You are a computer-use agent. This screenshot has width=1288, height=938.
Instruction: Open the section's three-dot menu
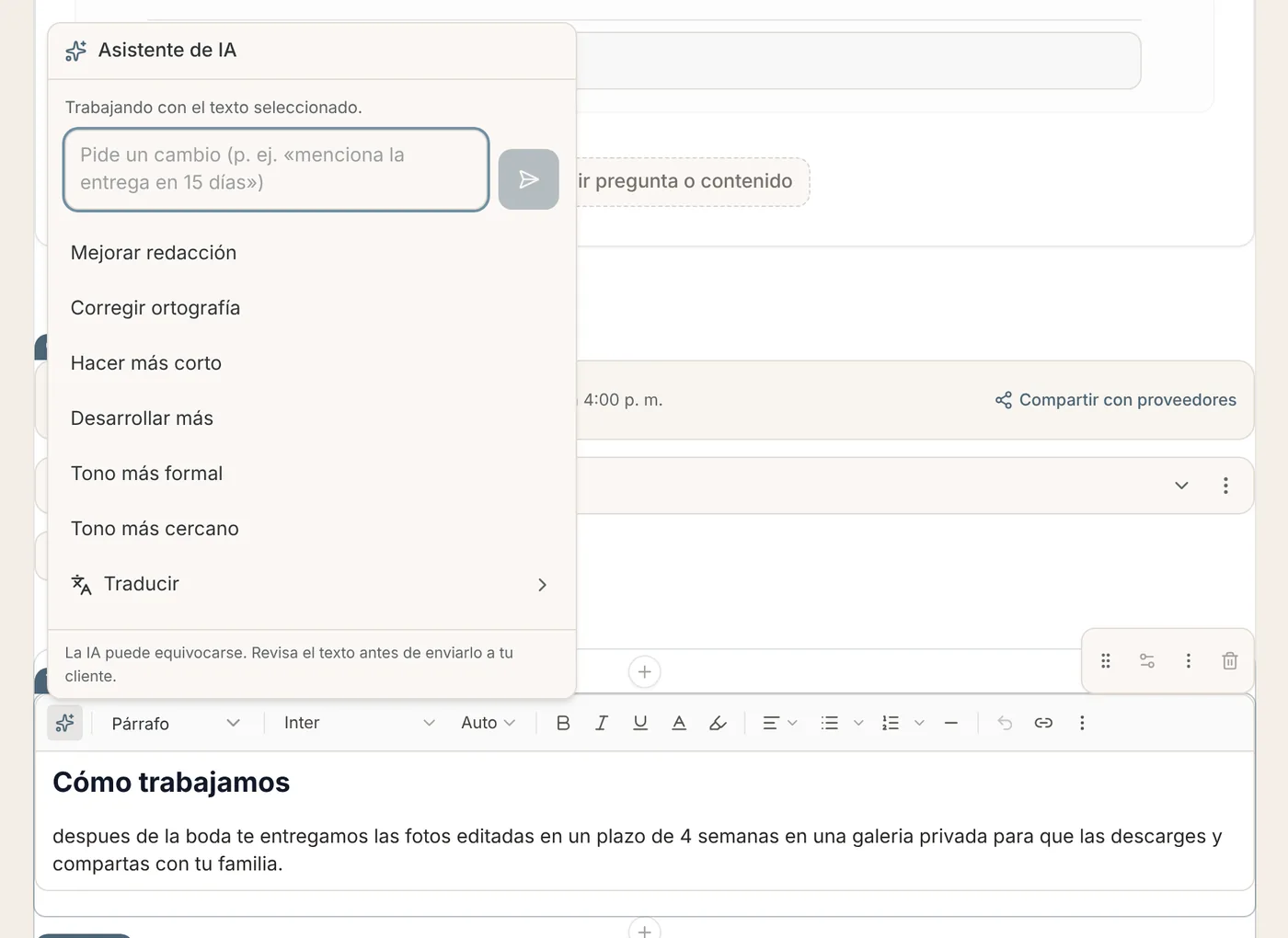point(1225,486)
